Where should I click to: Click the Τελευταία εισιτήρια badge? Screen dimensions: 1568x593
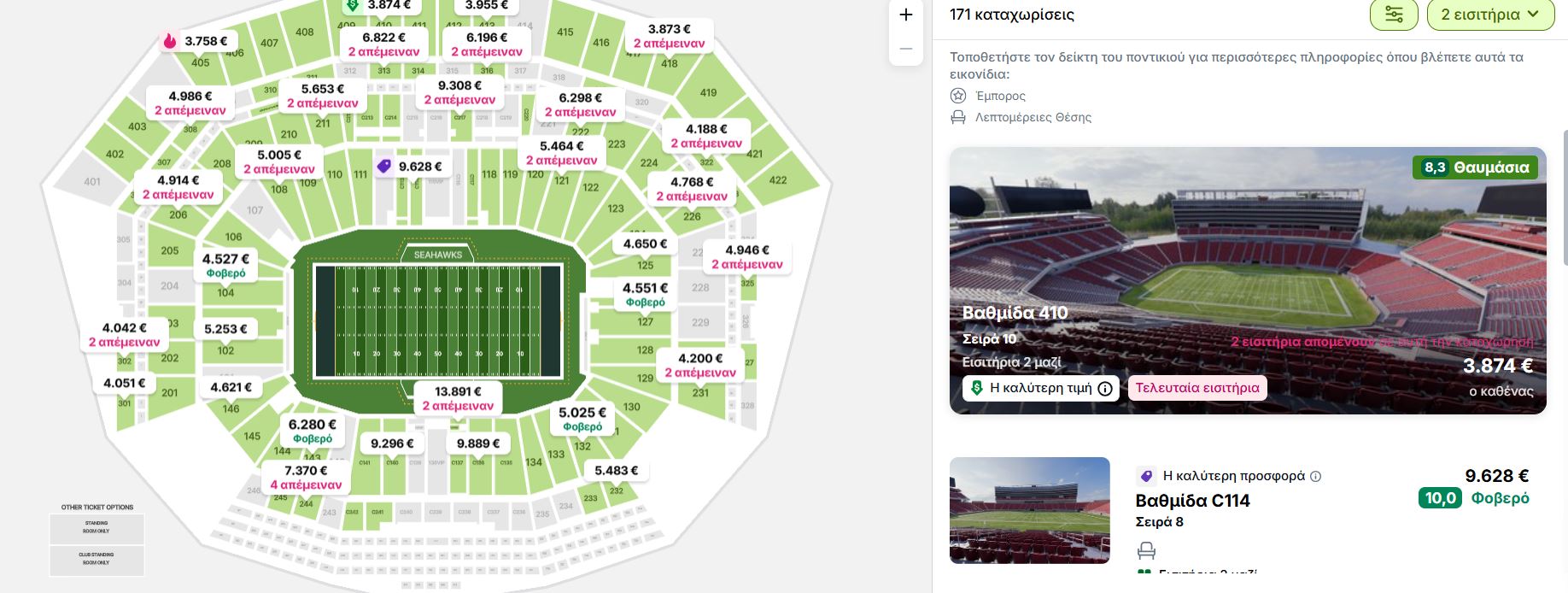tap(1197, 388)
